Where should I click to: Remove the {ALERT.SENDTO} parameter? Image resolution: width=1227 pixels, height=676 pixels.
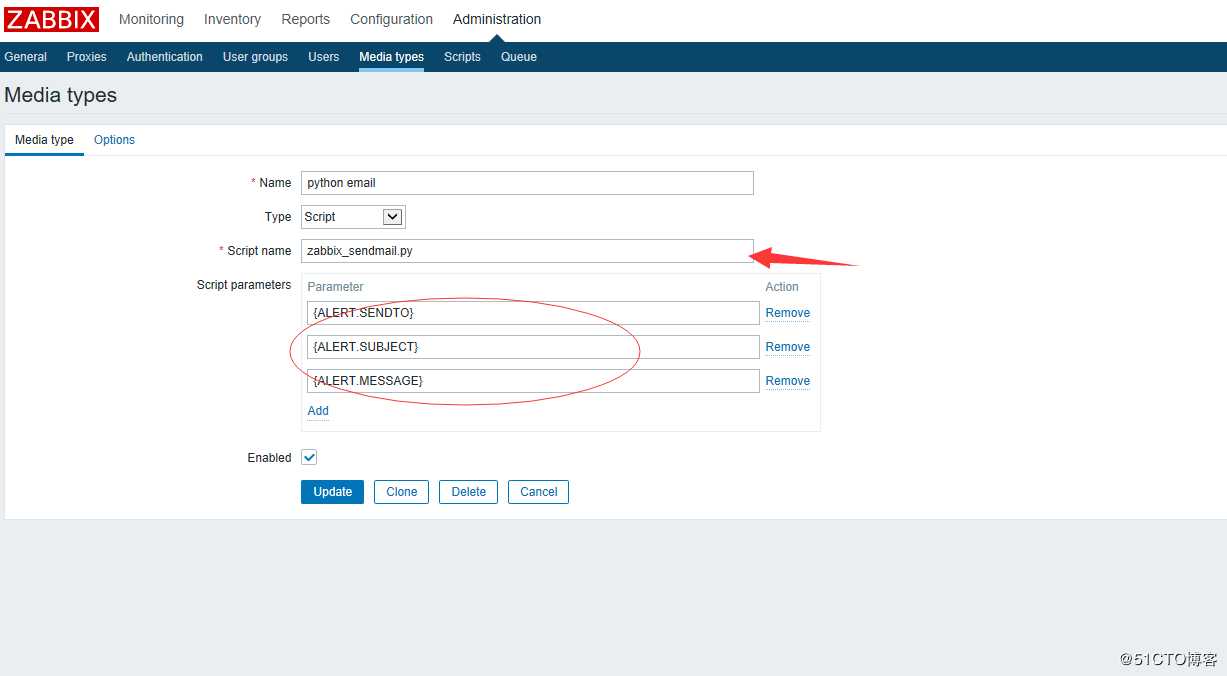coord(788,313)
